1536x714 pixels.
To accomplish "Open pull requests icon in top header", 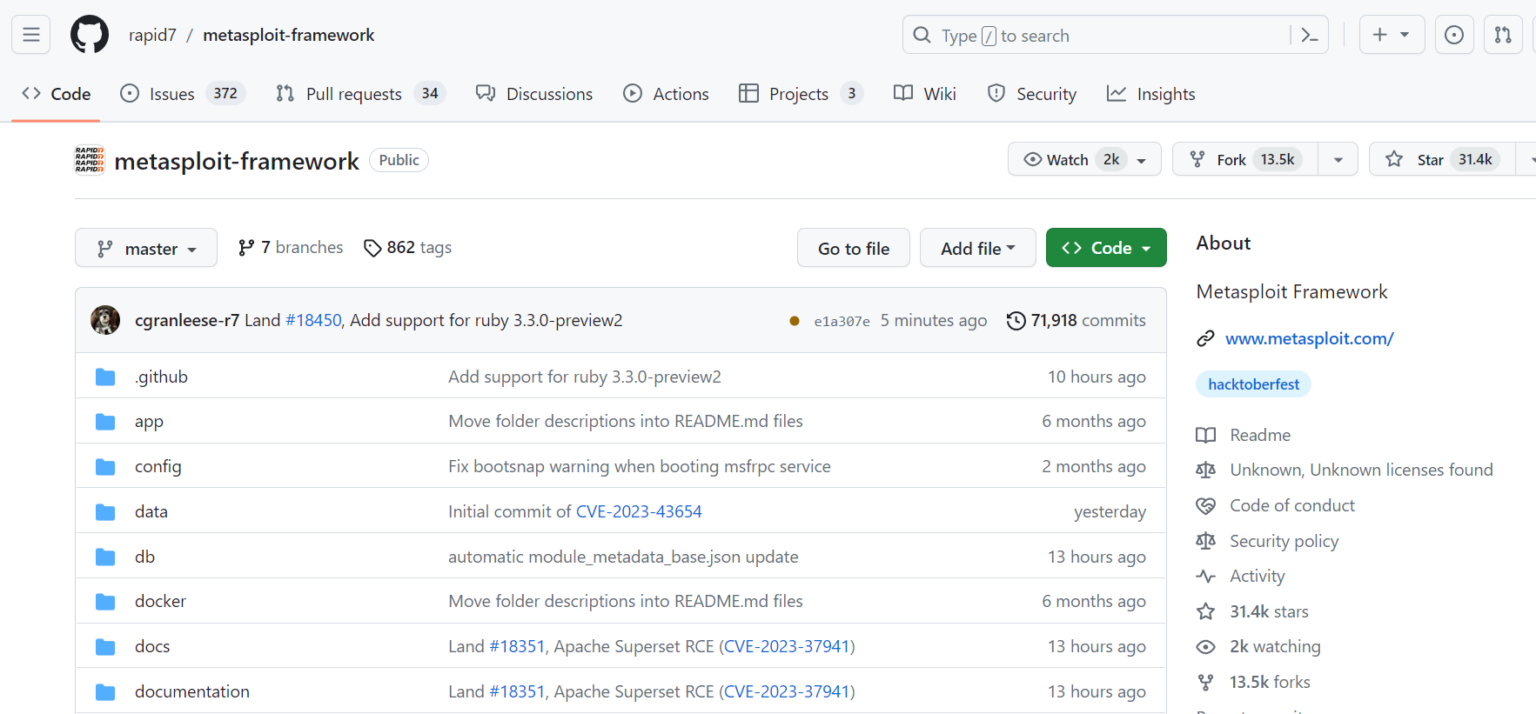I will (x=1503, y=35).
